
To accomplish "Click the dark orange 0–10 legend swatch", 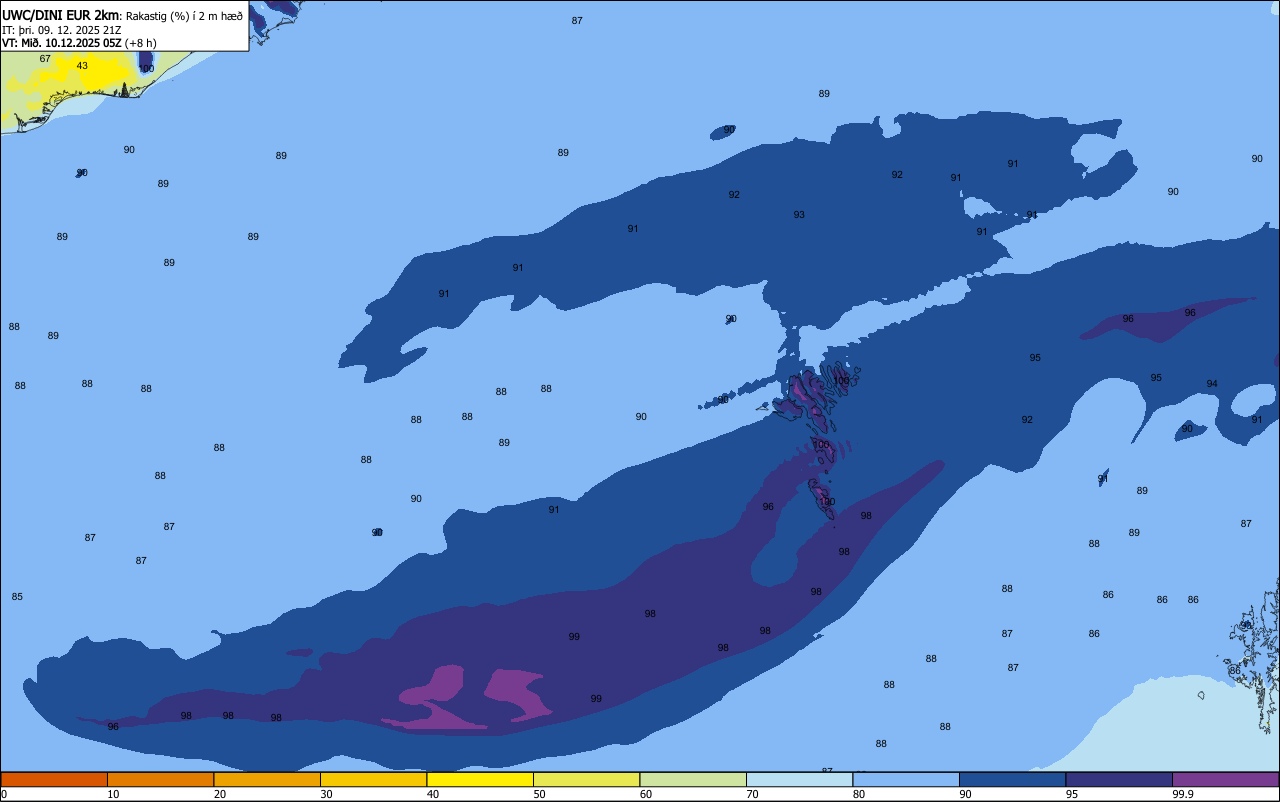I will click(x=54, y=779).
